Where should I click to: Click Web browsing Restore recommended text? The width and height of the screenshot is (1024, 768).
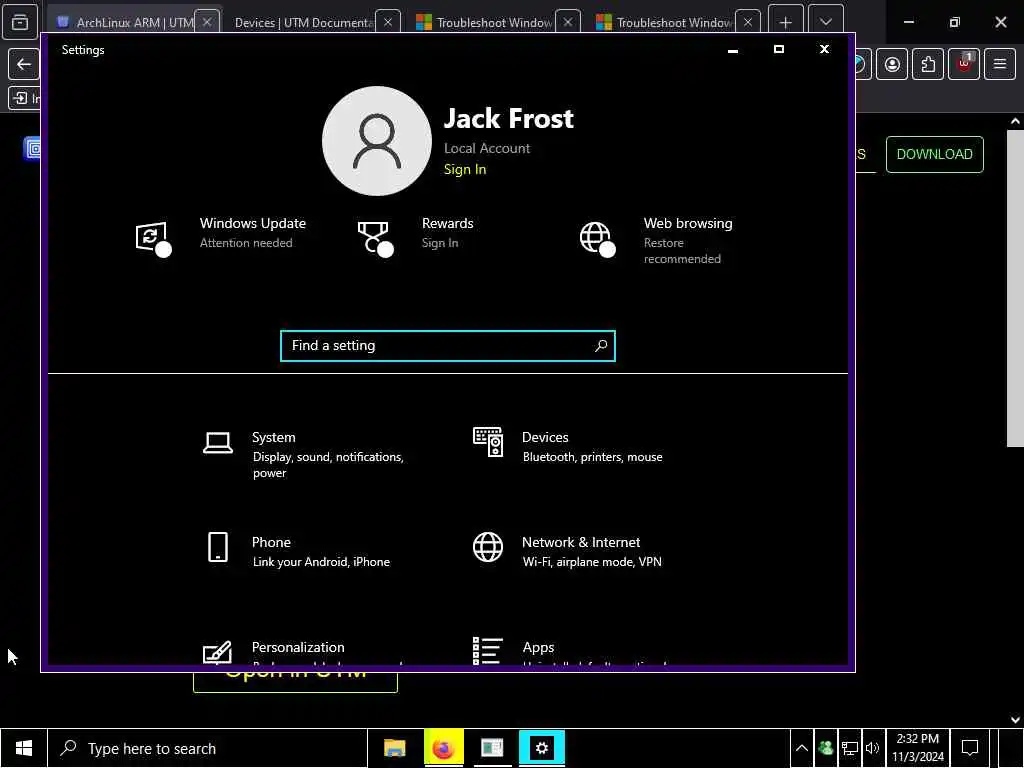[682, 251]
